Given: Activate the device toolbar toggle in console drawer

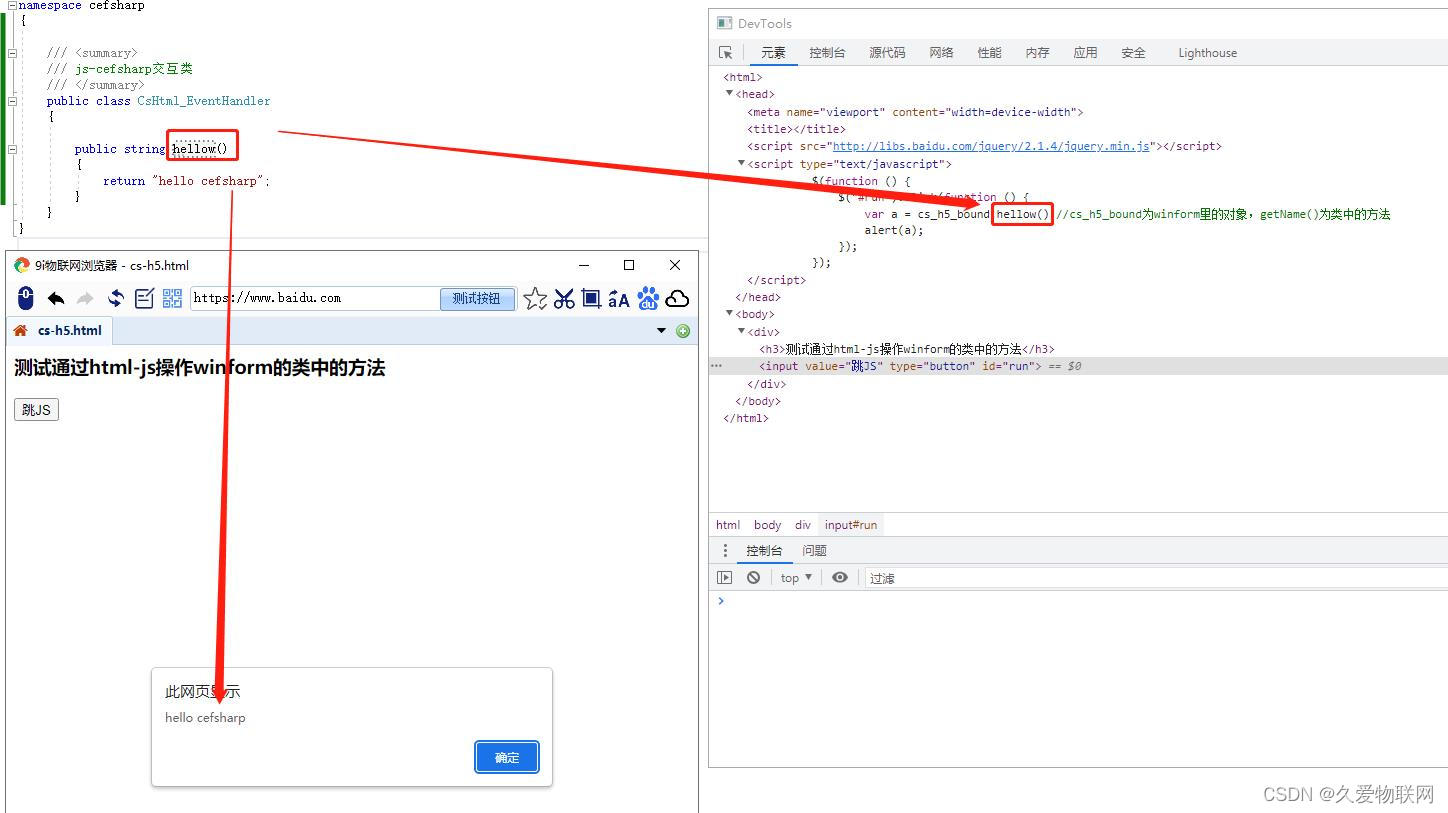Looking at the screenshot, I should click(724, 577).
